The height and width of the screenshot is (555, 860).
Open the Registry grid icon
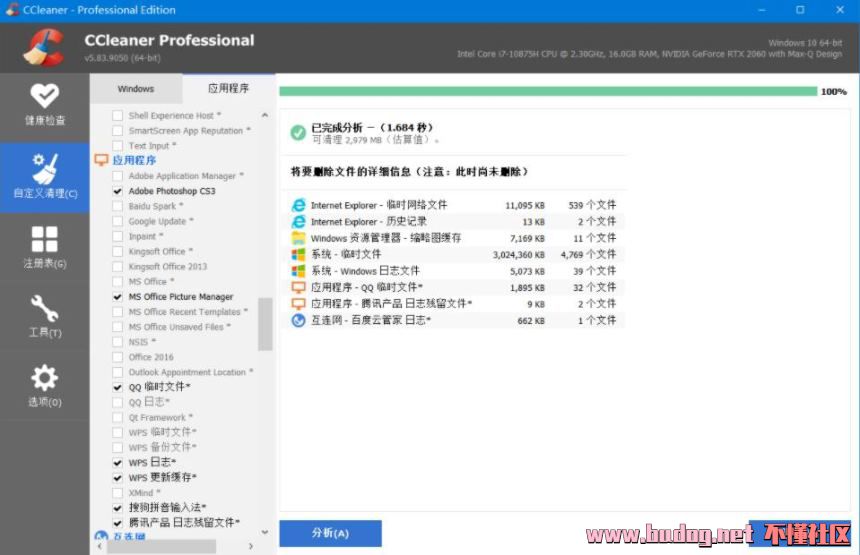tap(44, 239)
